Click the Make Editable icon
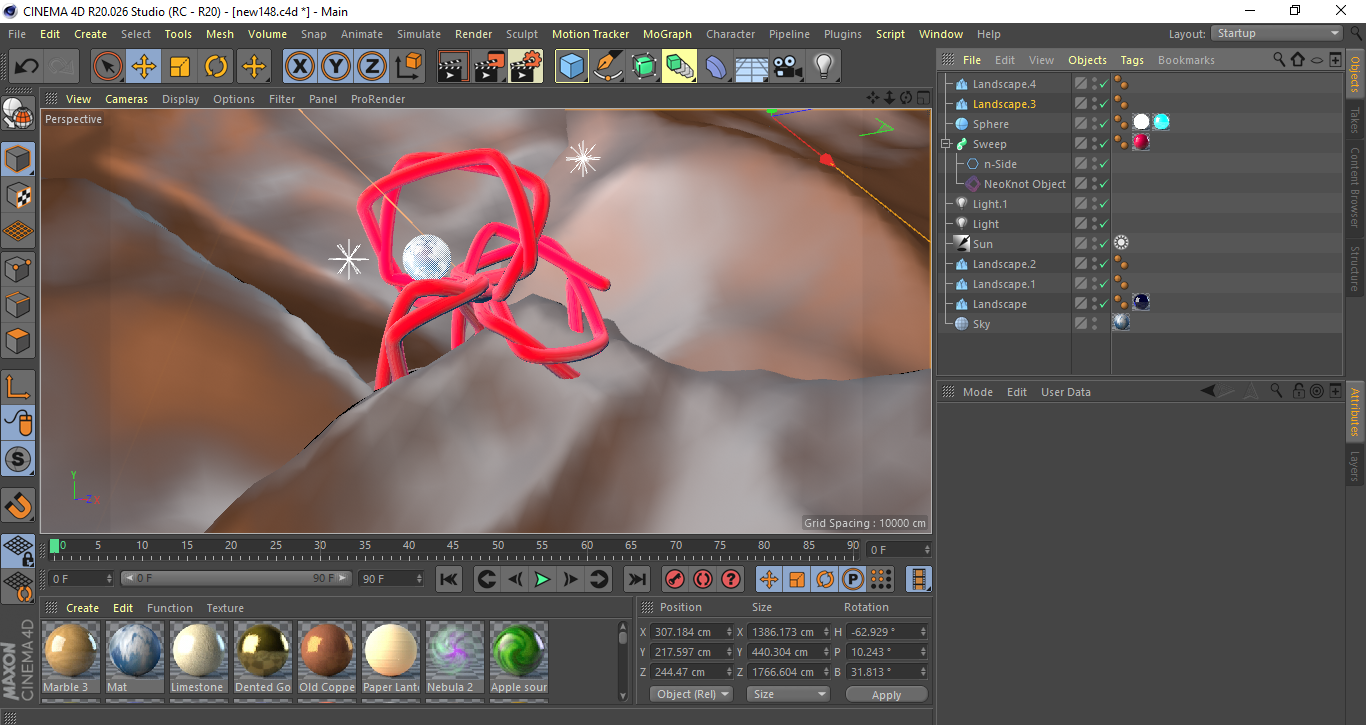Image resolution: width=1366 pixels, height=725 pixels. pyautogui.click(x=19, y=115)
